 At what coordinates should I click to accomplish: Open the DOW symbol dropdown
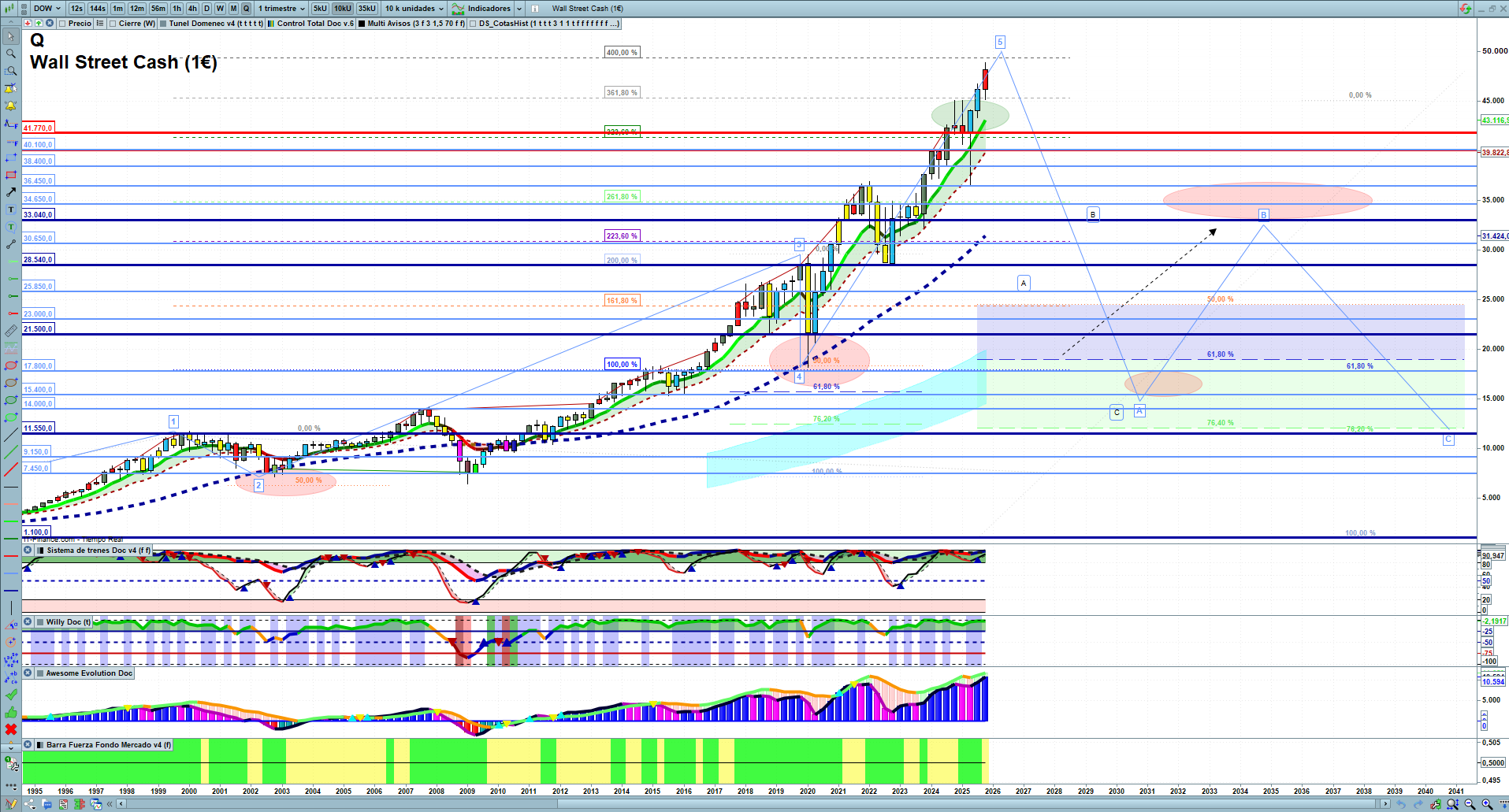(46, 9)
